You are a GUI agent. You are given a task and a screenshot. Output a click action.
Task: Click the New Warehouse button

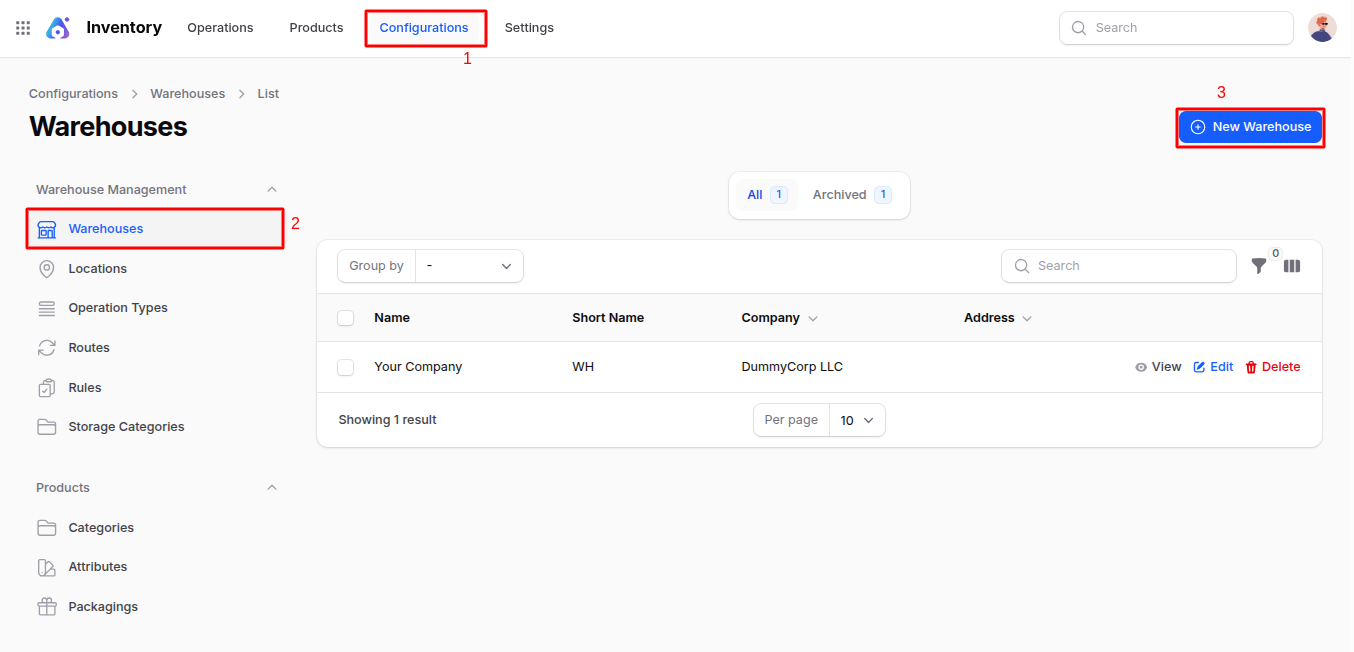1250,127
